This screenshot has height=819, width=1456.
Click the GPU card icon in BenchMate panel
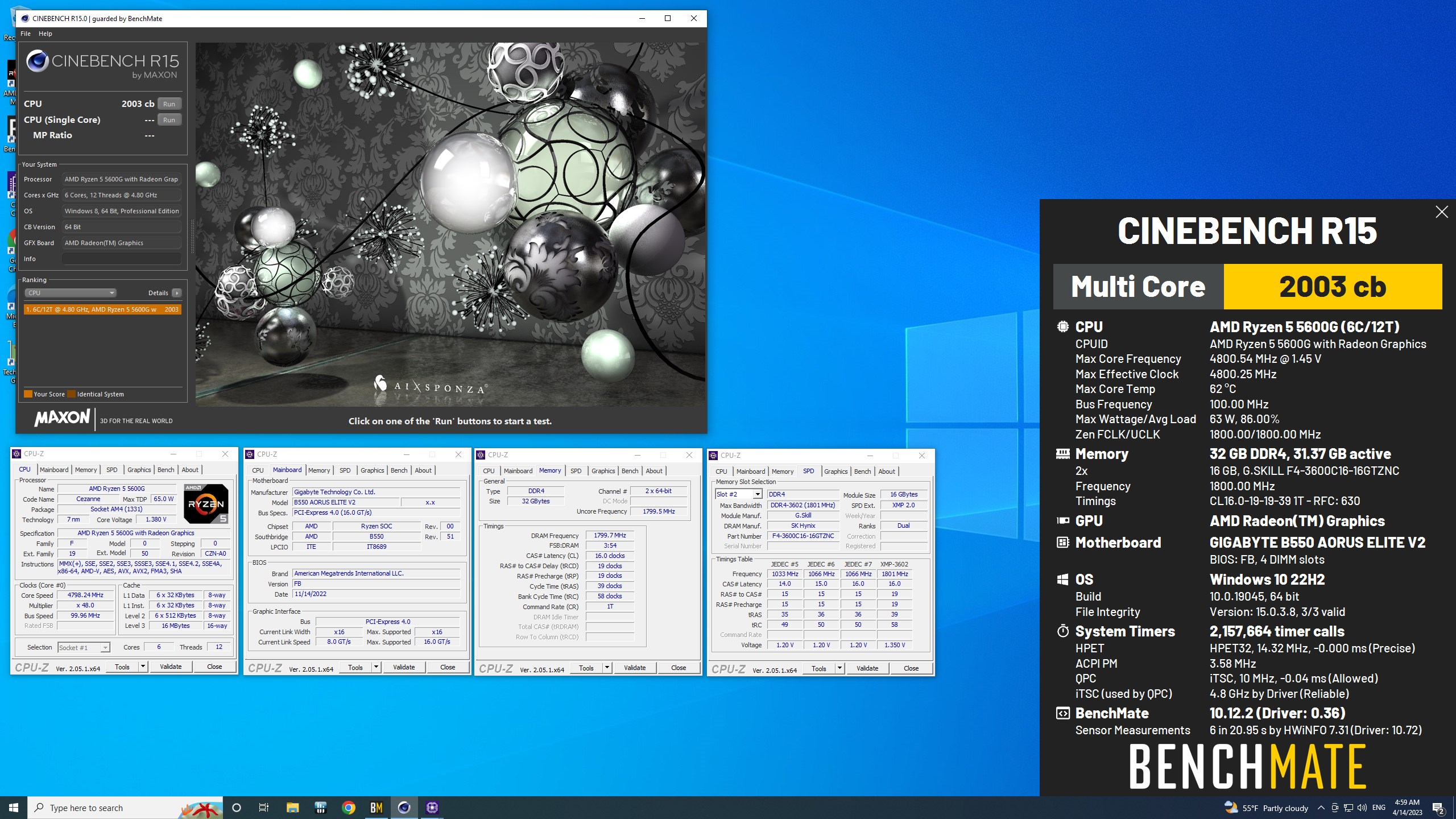pyautogui.click(x=1062, y=520)
